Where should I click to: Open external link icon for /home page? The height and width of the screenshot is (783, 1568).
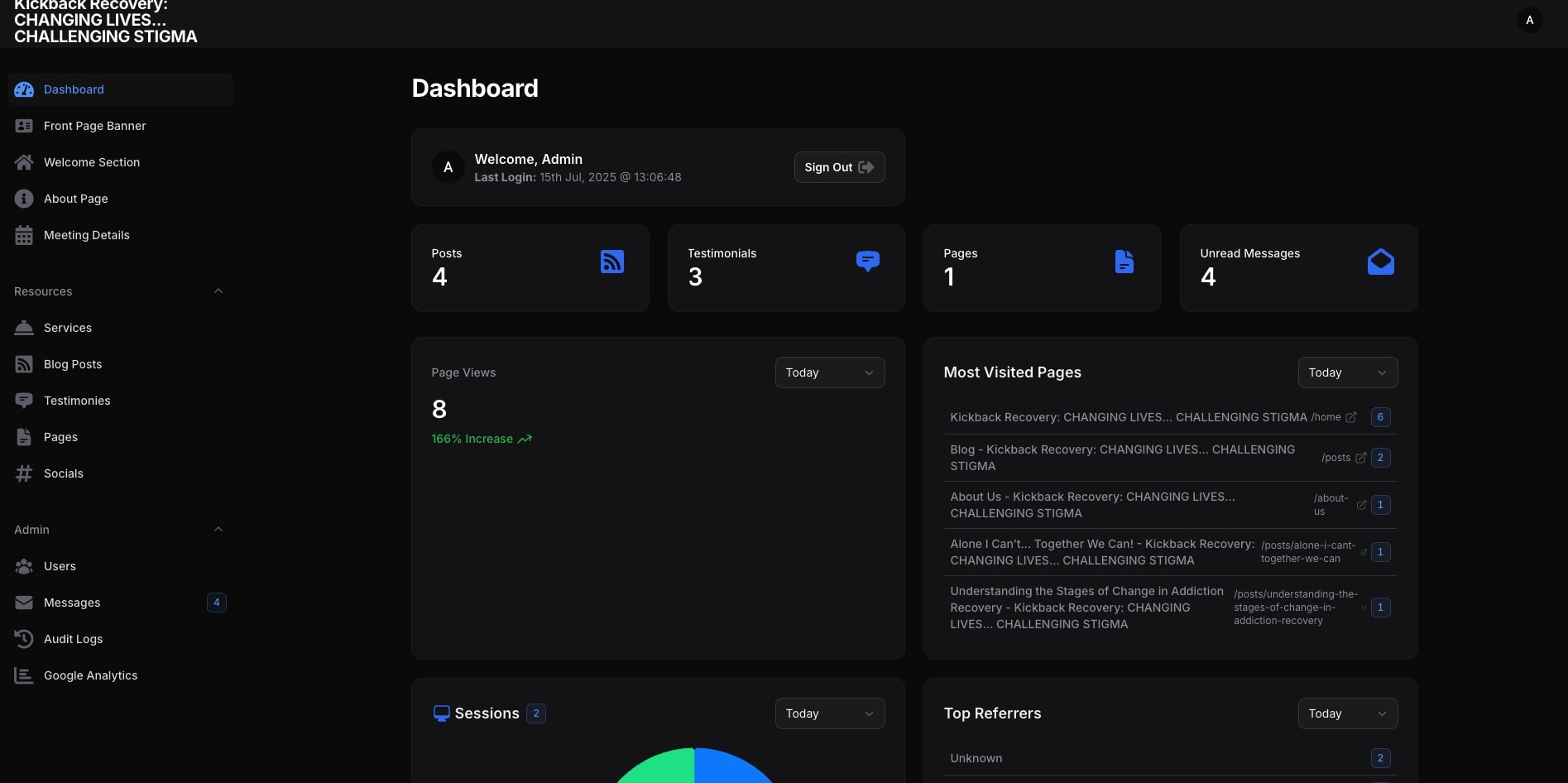pyautogui.click(x=1351, y=417)
